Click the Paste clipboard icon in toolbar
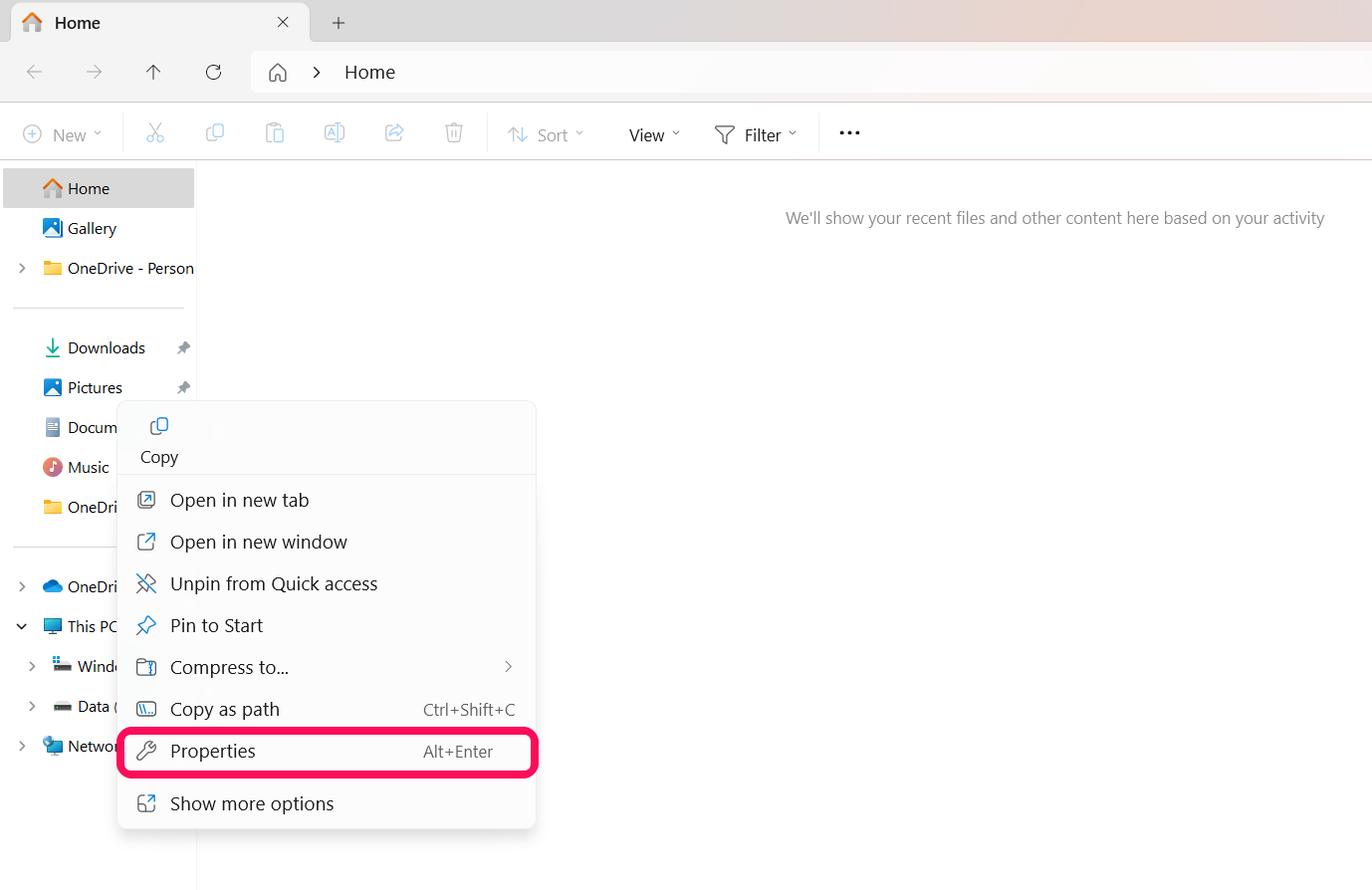 pyautogui.click(x=275, y=133)
